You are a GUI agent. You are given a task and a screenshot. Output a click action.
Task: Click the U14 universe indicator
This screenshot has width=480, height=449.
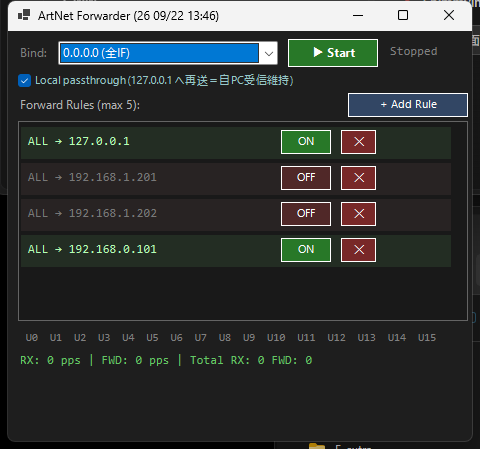click(x=397, y=338)
